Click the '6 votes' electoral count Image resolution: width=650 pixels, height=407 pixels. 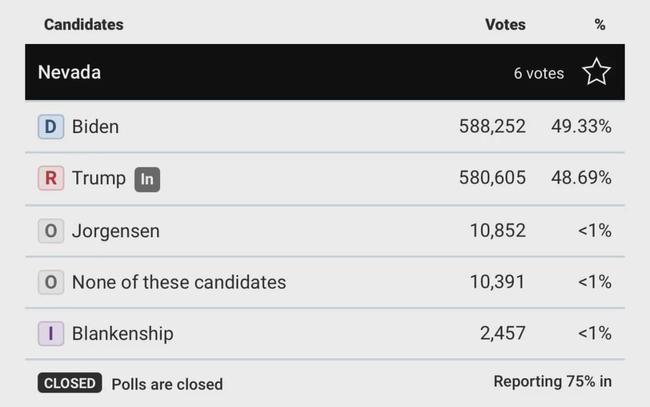click(538, 73)
